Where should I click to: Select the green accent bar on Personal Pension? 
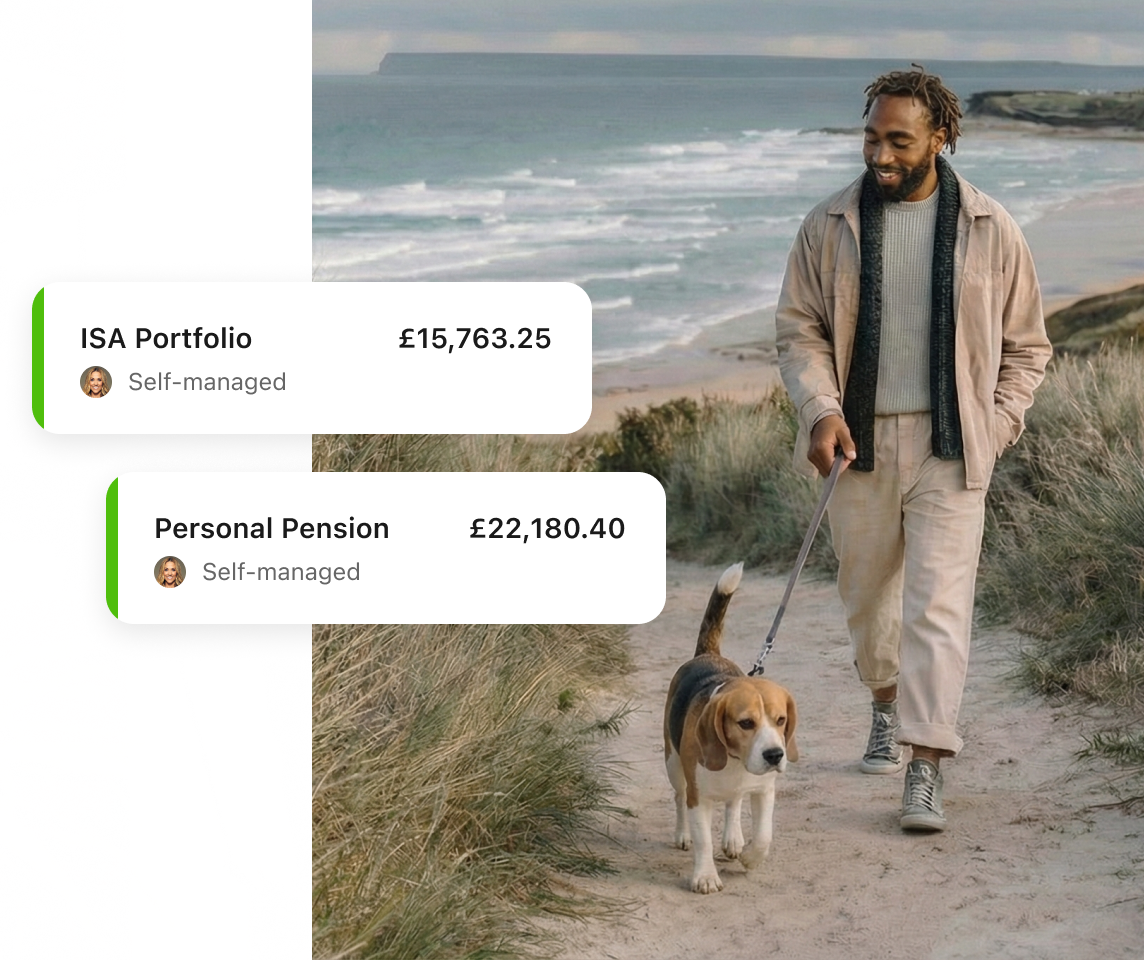click(x=112, y=548)
